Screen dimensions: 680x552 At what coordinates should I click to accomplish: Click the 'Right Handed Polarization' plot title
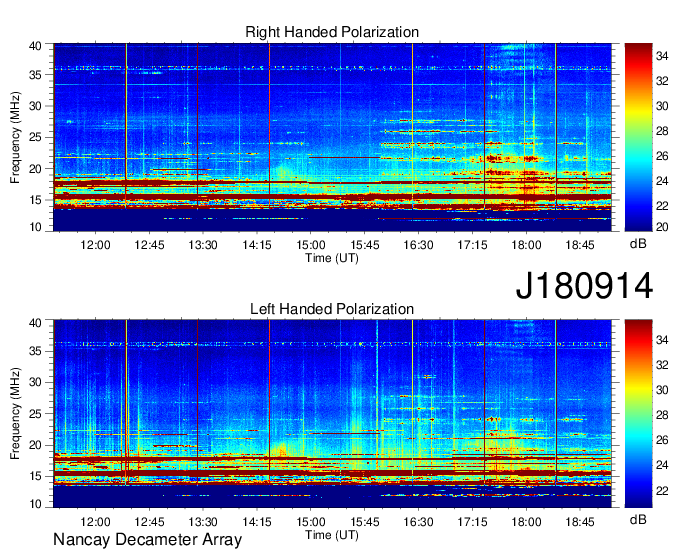(x=332, y=32)
